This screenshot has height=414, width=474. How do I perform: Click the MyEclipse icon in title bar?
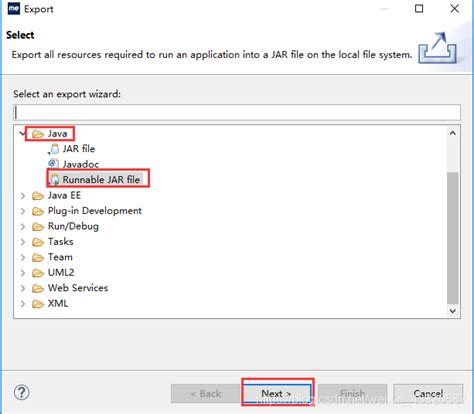tap(14, 8)
